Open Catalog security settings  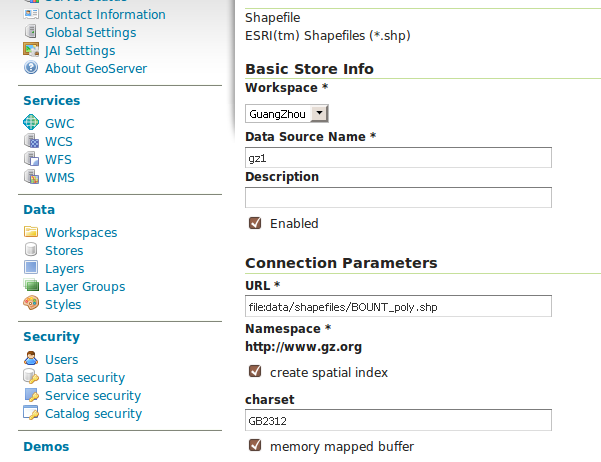click(x=93, y=413)
